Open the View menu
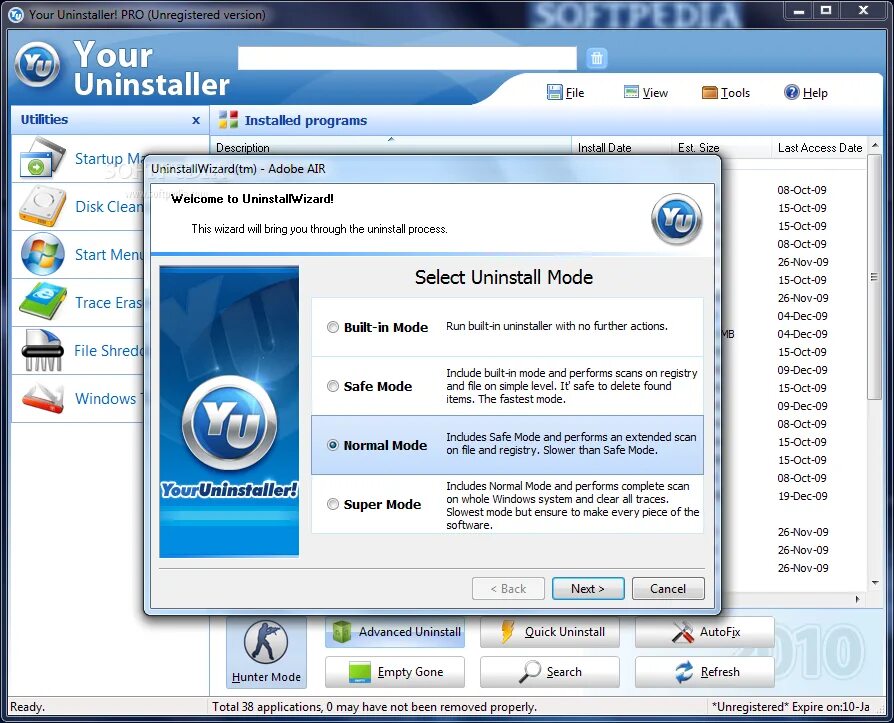Viewport: 894px width, 723px height. pyautogui.click(x=646, y=92)
